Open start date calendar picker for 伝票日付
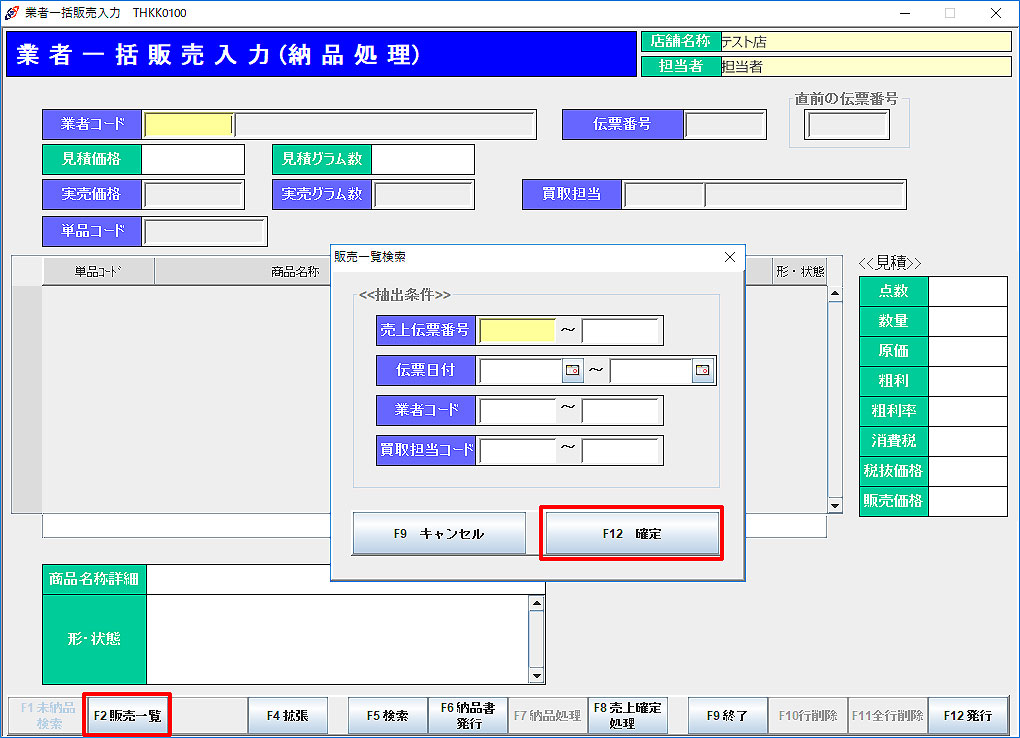Viewport: 1020px width, 738px height. pyautogui.click(x=572, y=371)
